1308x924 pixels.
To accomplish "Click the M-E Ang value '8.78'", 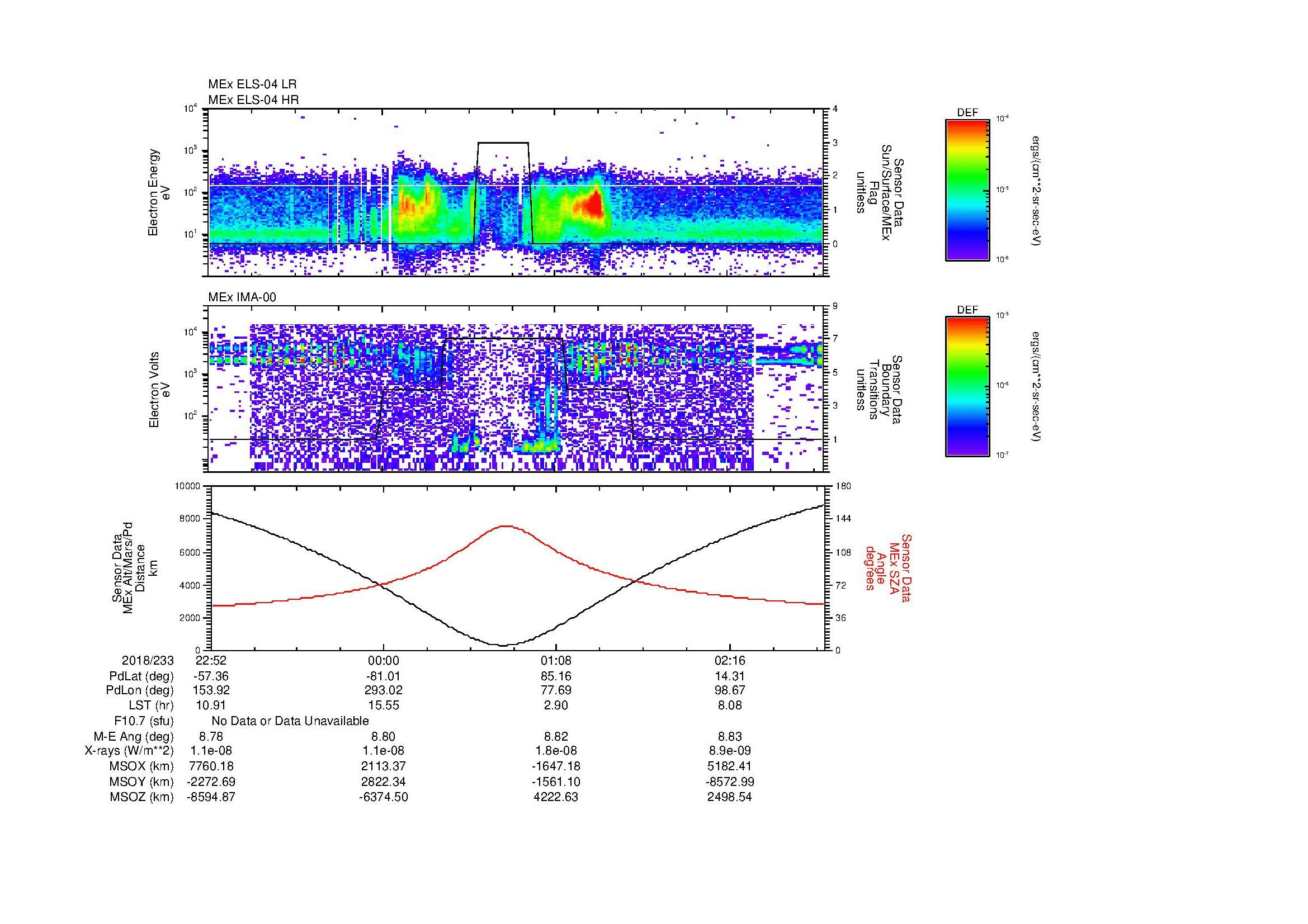I will click(x=211, y=736).
